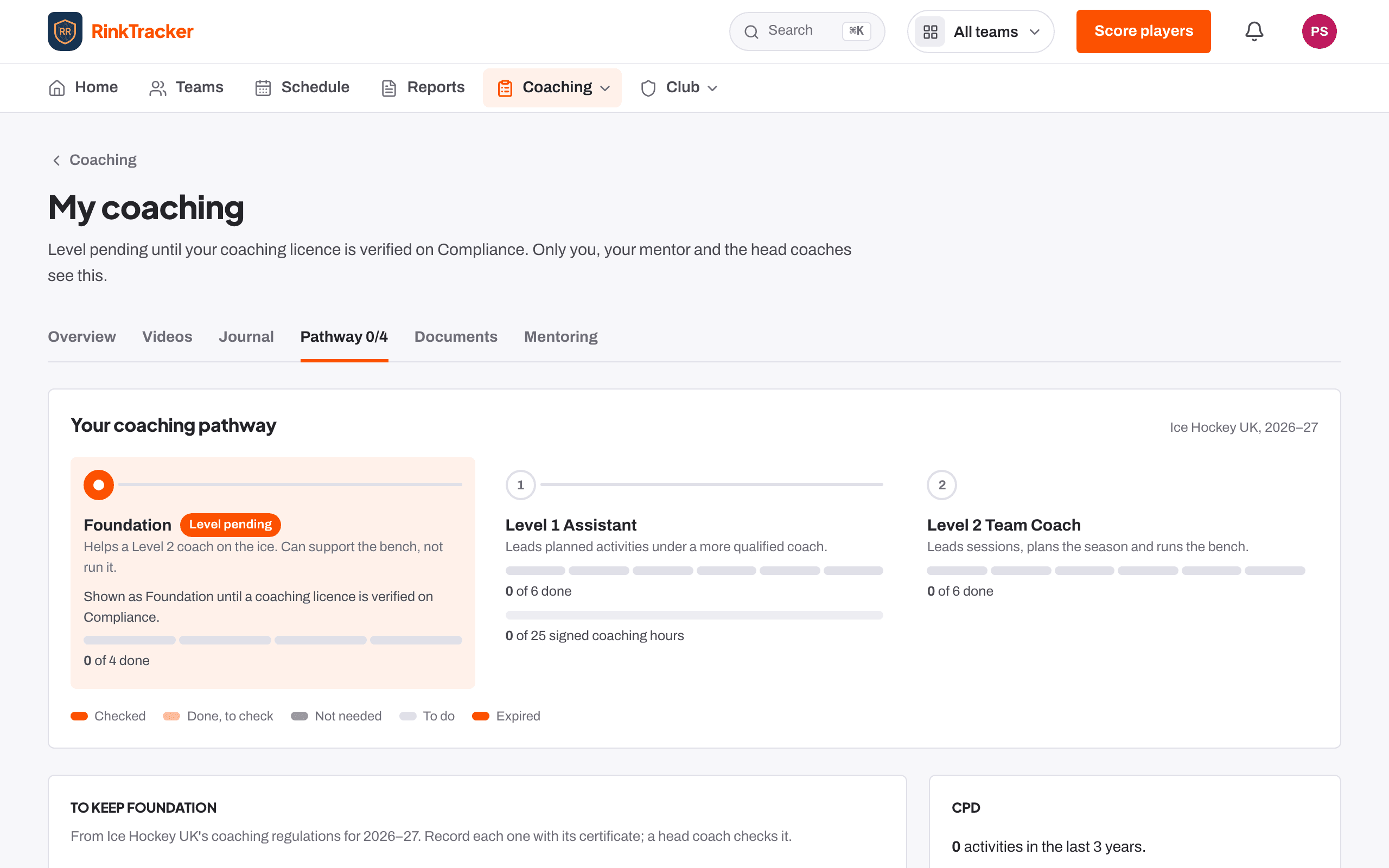Click the Expired legend swatch
The width and height of the screenshot is (1389, 868).
tap(480, 716)
